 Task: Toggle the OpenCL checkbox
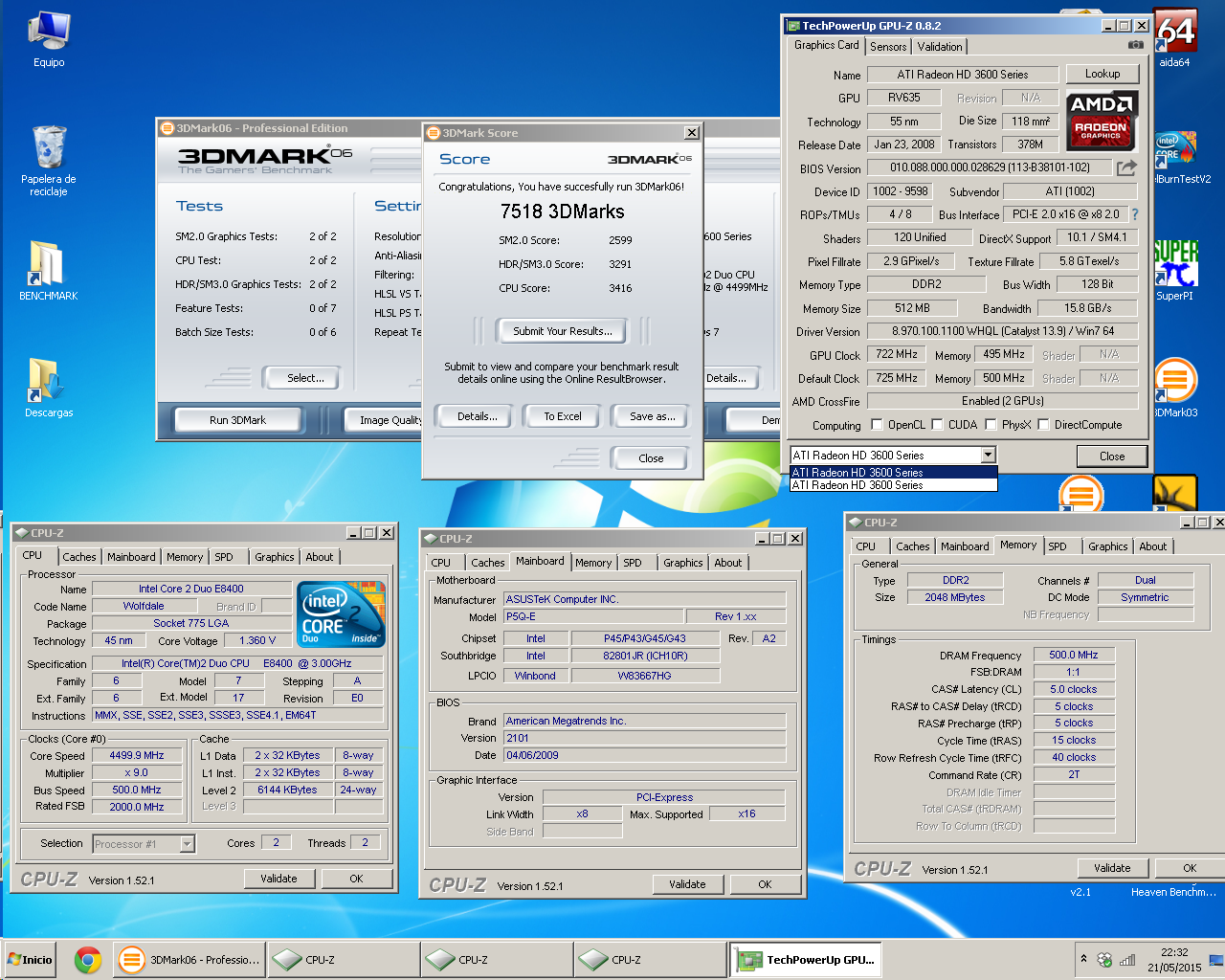click(877, 424)
